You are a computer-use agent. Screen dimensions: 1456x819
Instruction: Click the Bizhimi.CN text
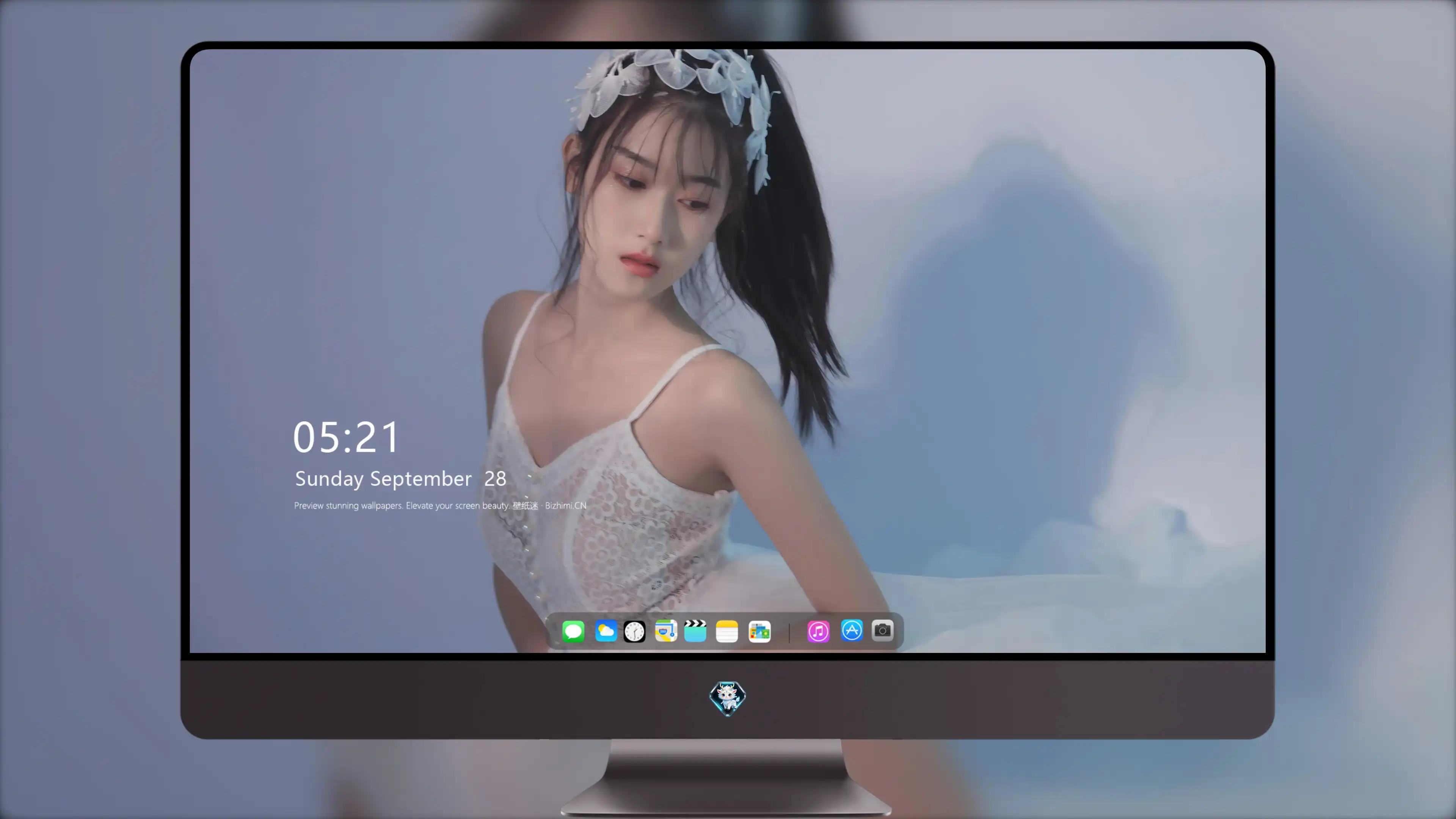(x=565, y=505)
